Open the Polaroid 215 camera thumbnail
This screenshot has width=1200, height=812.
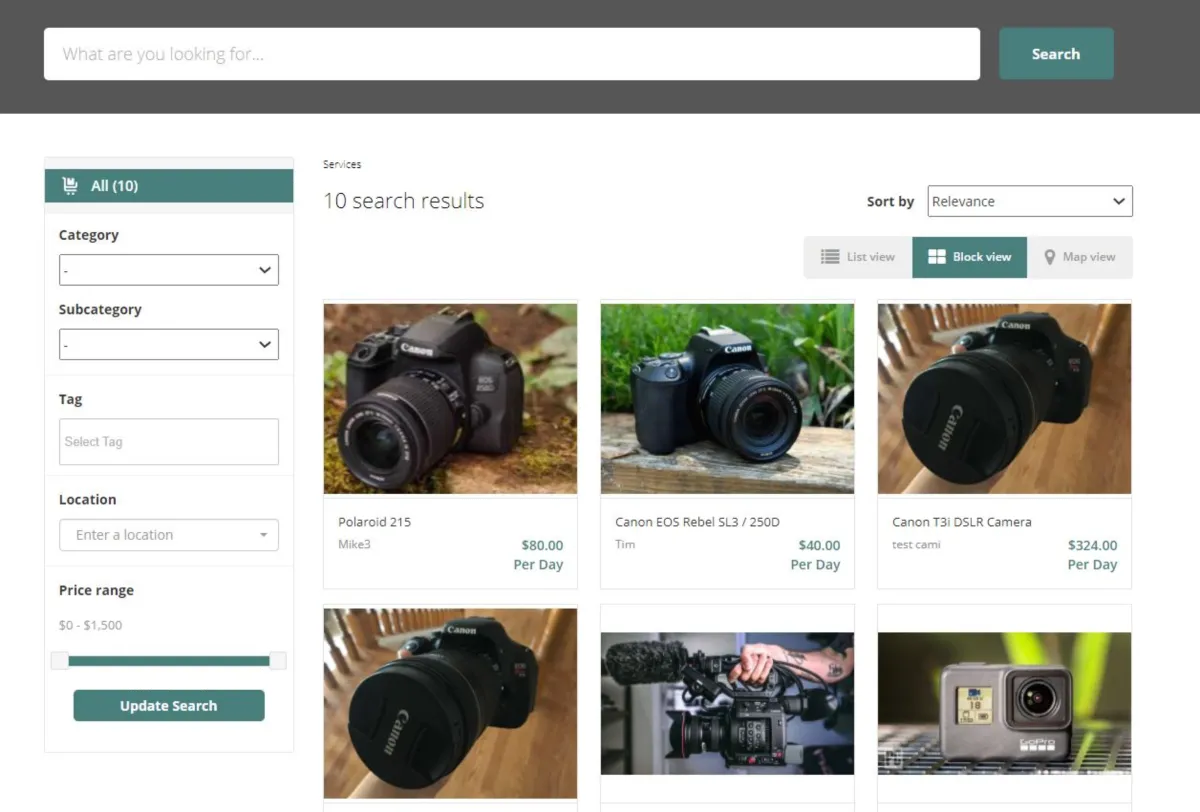pyautogui.click(x=451, y=399)
